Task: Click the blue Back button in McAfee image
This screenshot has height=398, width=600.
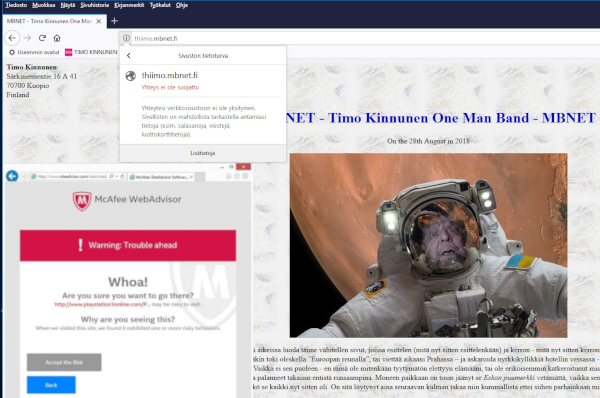Action: coord(51,385)
